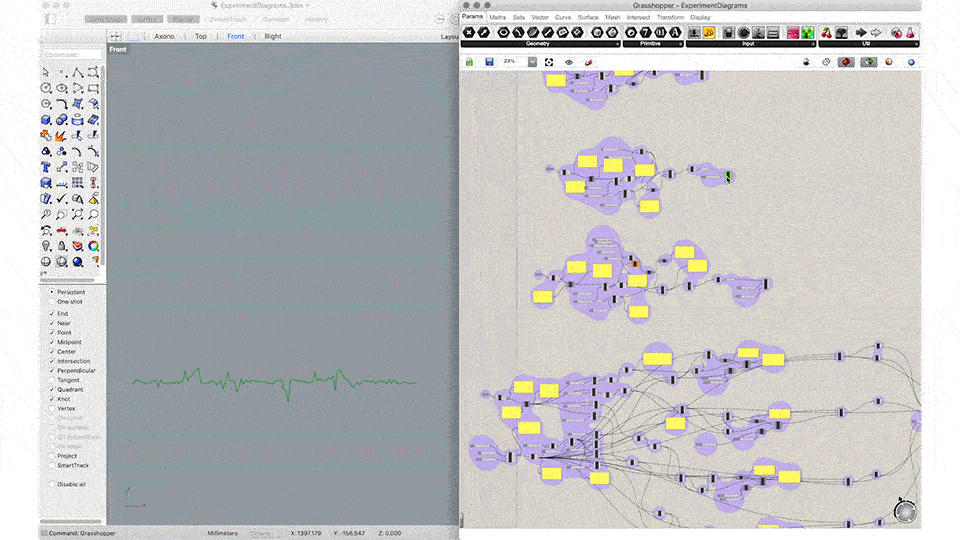Click the light bulb visibility icon
Viewport: 960px width, 540px height.
click(46, 246)
